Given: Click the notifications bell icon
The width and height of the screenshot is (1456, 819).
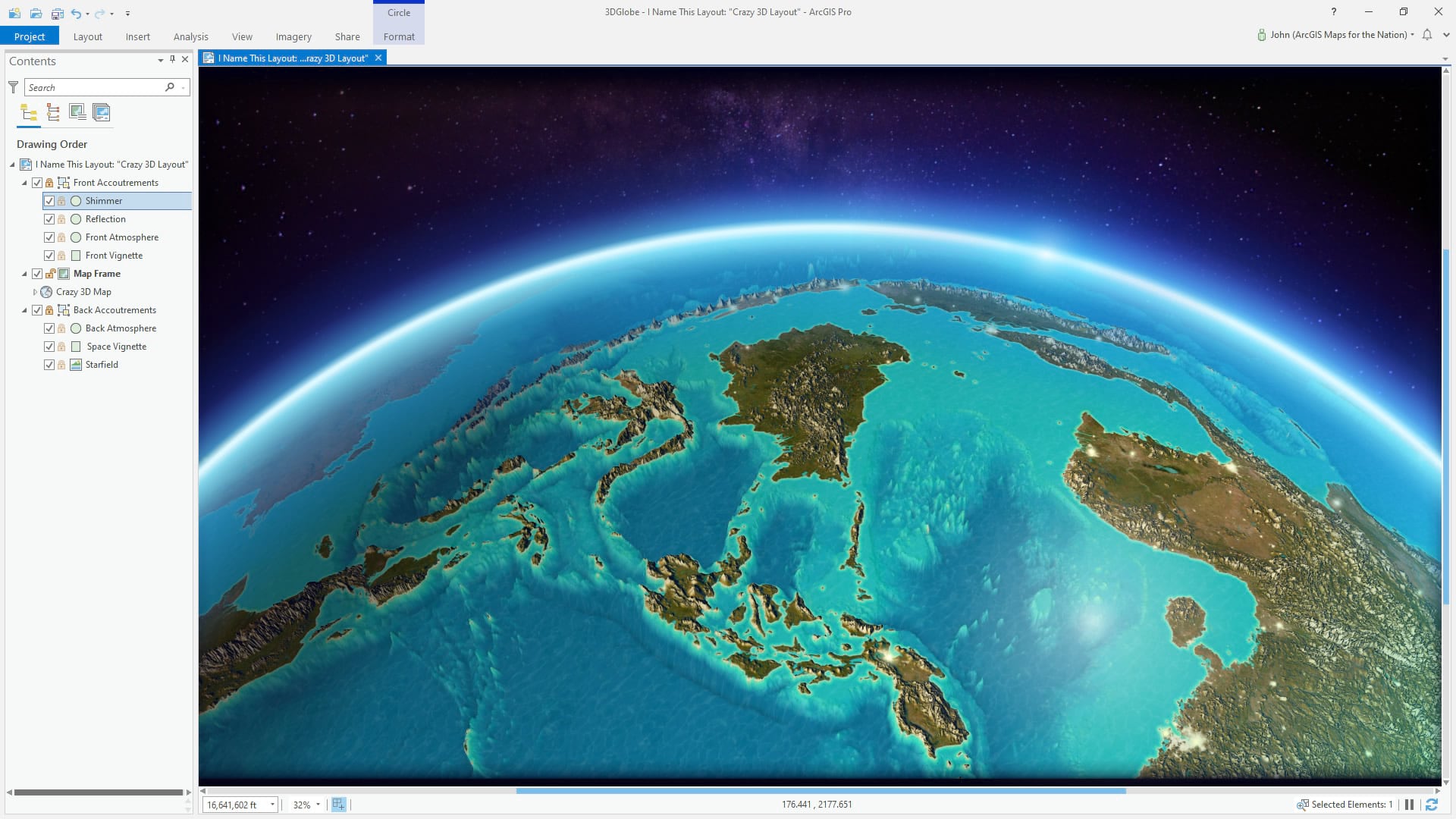Looking at the screenshot, I should tap(1427, 35).
